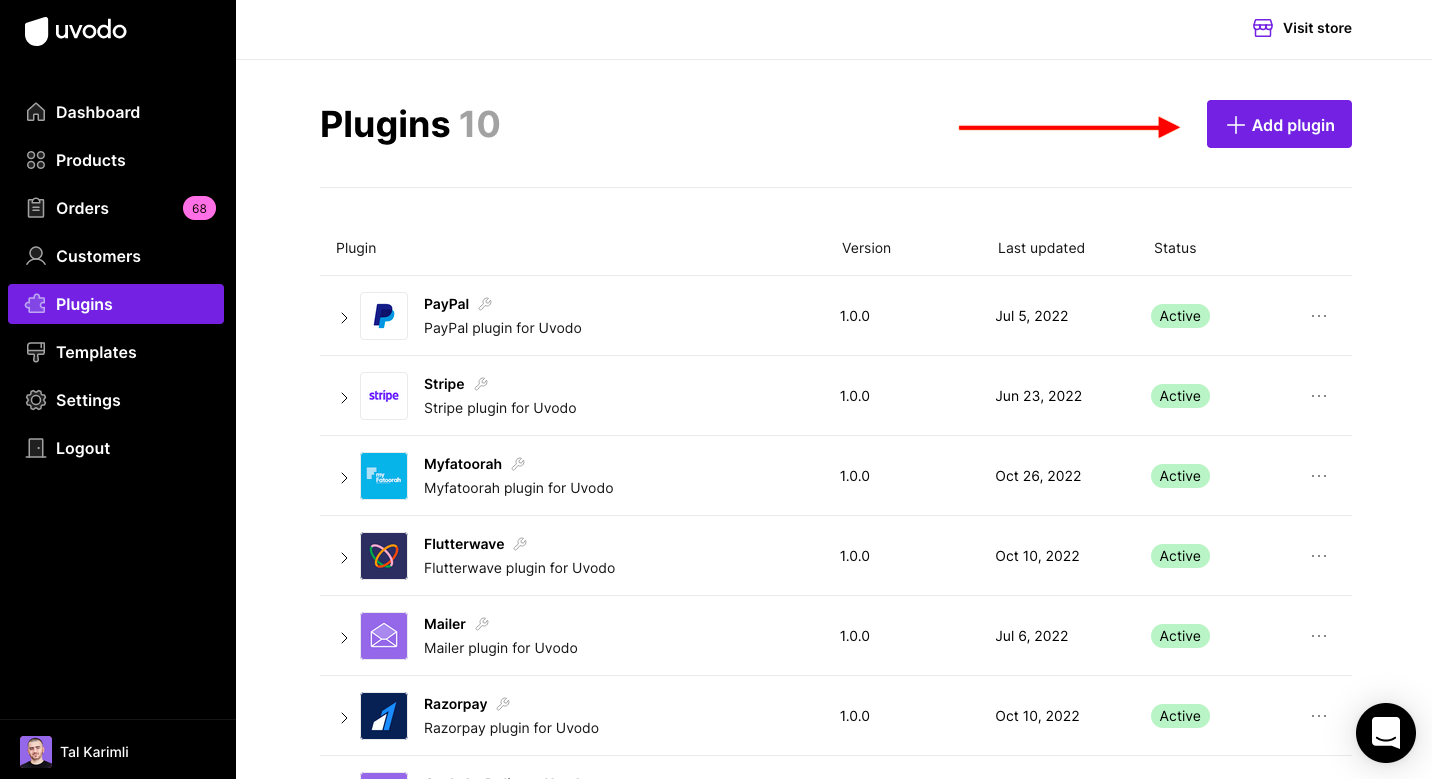
Task: Click the wrench icon next to Myfatoorah
Action: (518, 464)
